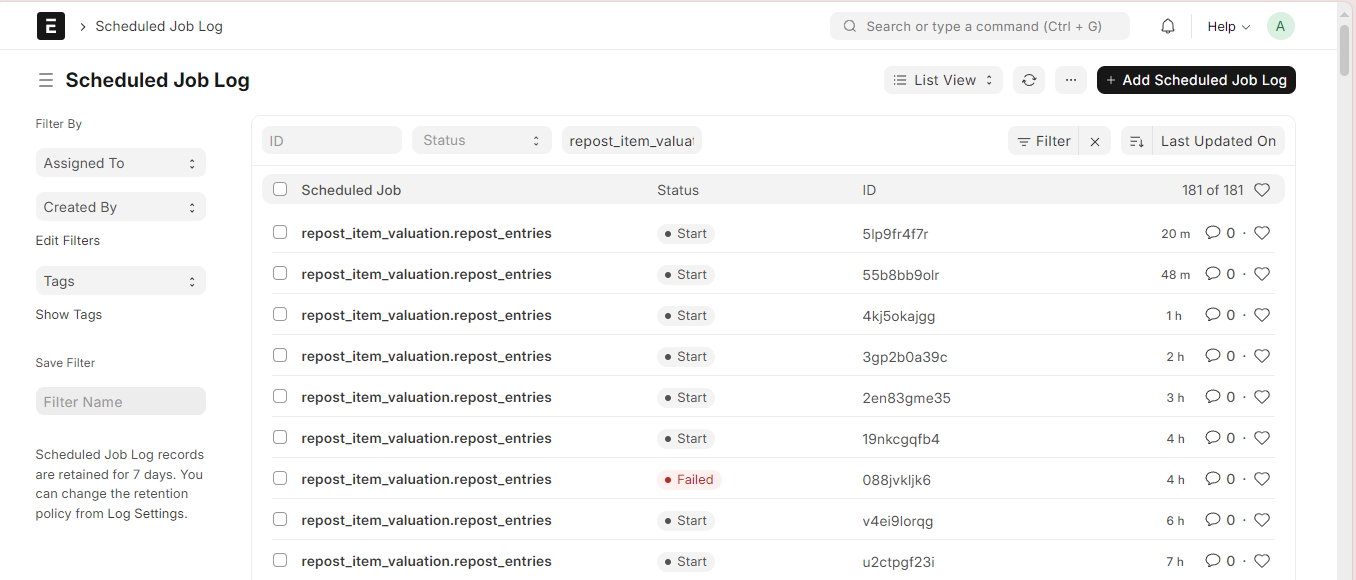Viewport: 1356px width, 580px height.
Task: Click the Filter Name input field
Action: pyautogui.click(x=120, y=402)
